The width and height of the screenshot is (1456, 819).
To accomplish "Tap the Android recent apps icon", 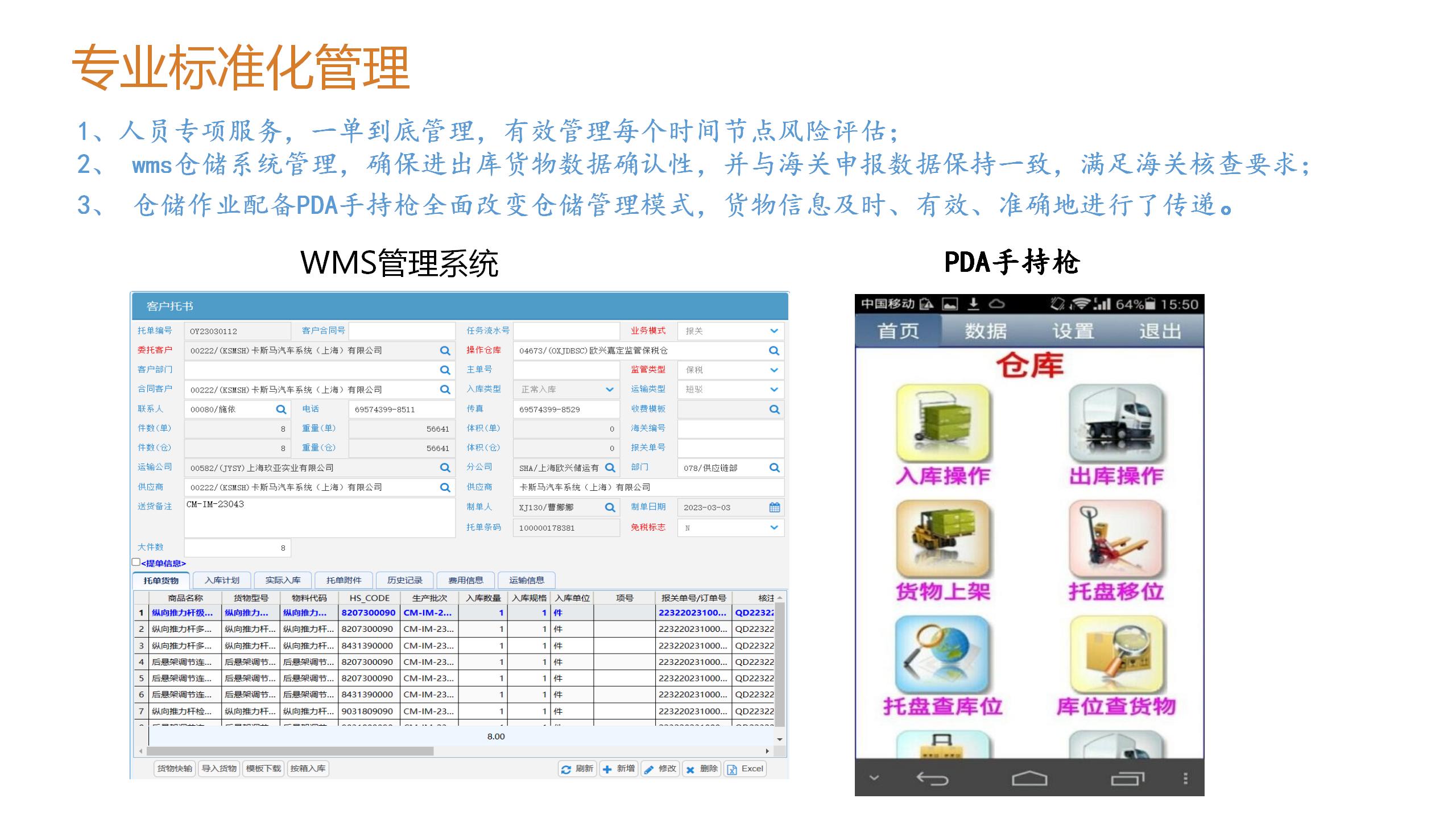I will (1128, 778).
